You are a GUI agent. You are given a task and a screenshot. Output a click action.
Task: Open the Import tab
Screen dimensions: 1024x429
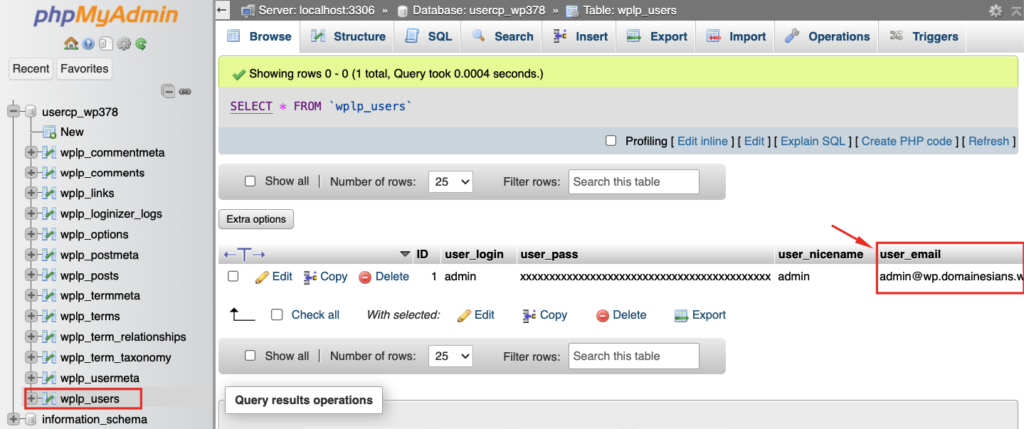coord(736,37)
